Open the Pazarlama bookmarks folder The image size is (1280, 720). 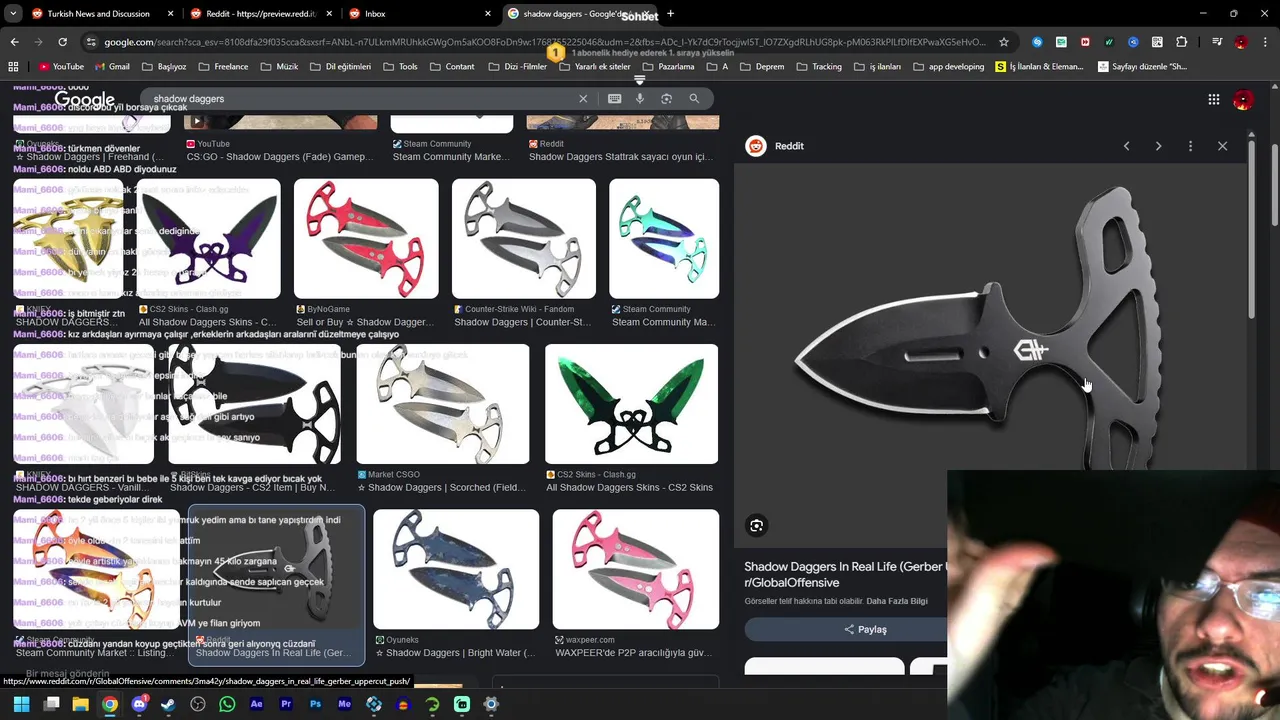668,67
